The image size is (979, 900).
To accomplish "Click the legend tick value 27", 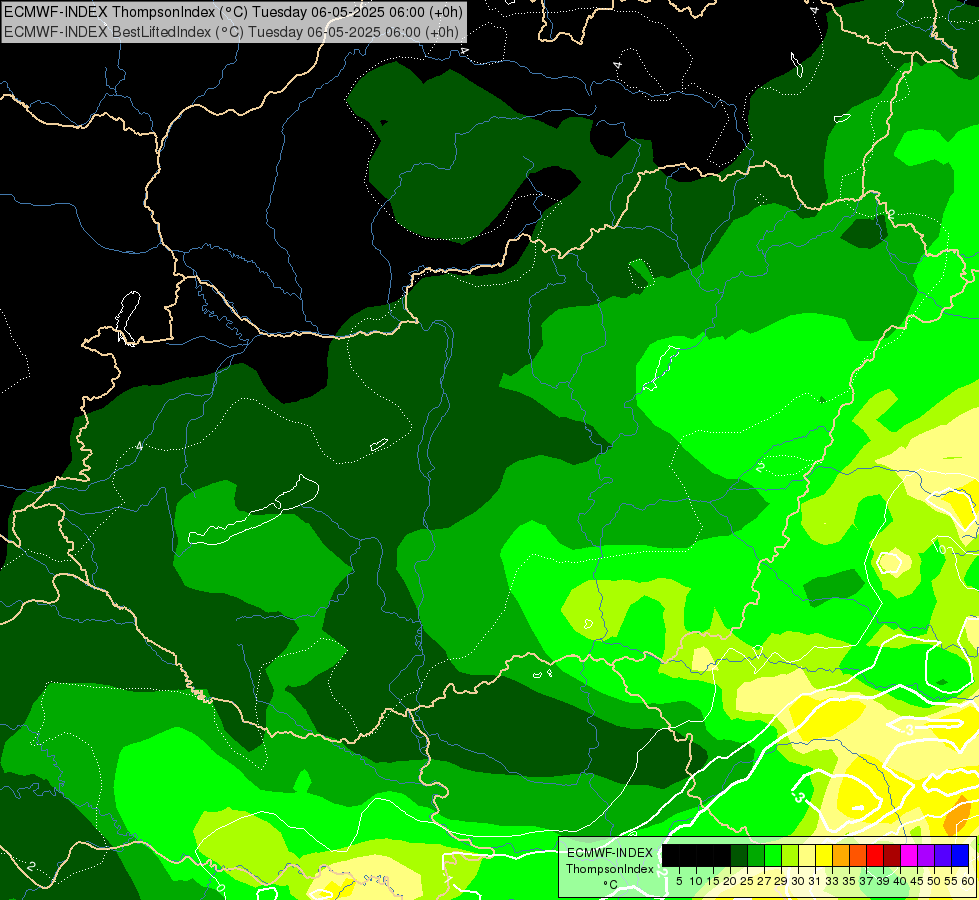I will (x=764, y=881).
